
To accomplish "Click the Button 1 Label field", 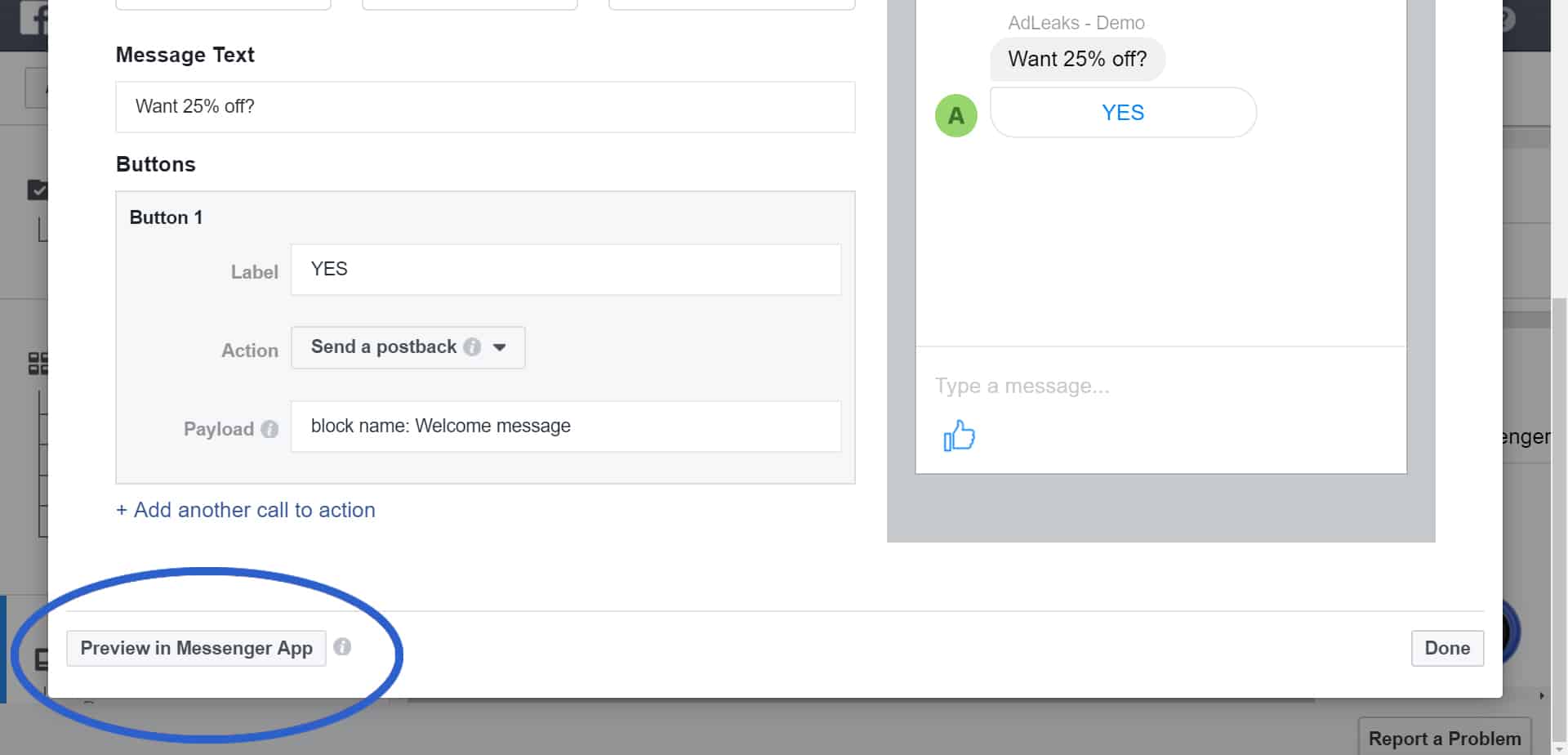I will point(566,270).
